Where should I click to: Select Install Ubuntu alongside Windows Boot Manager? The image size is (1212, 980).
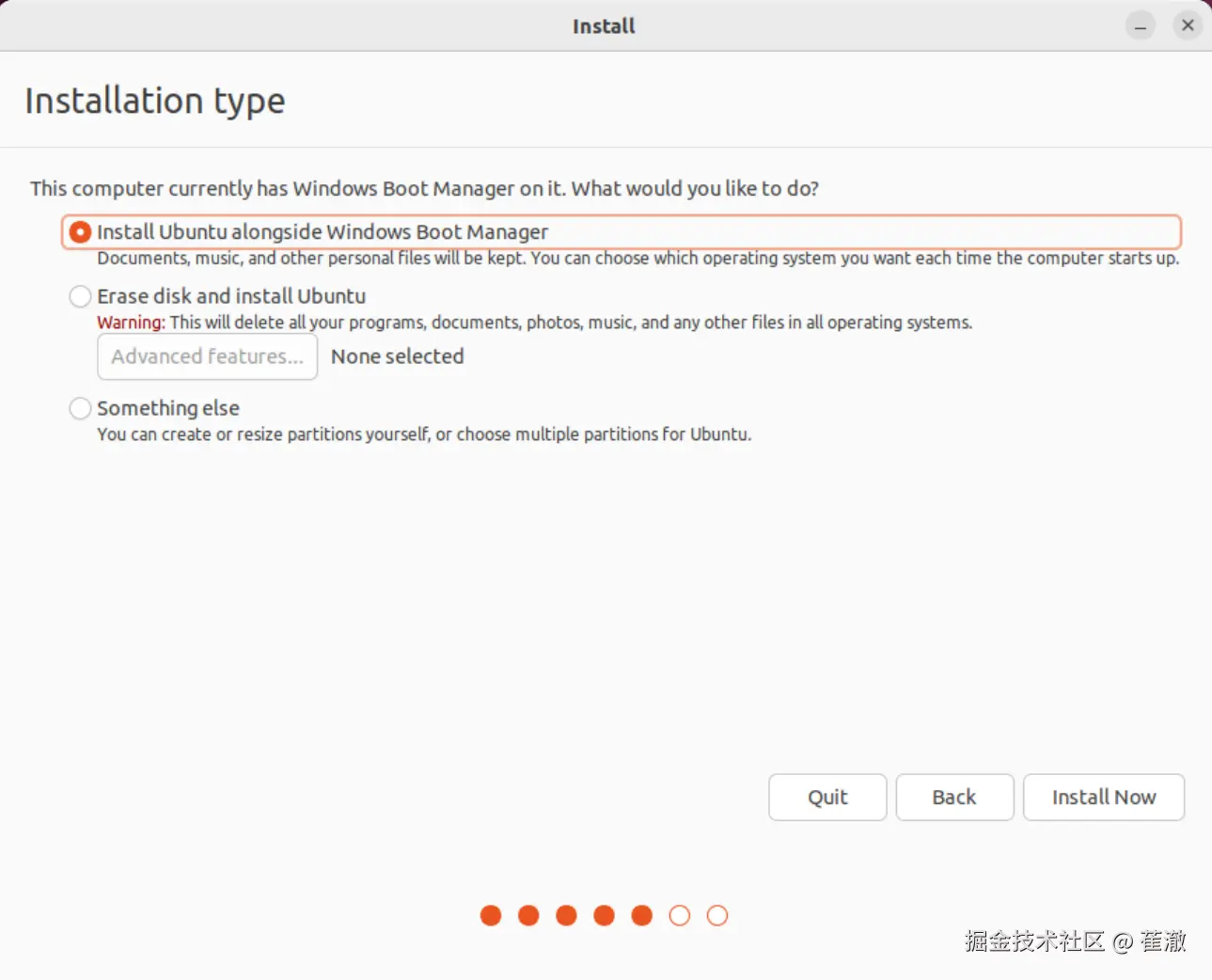coord(80,232)
